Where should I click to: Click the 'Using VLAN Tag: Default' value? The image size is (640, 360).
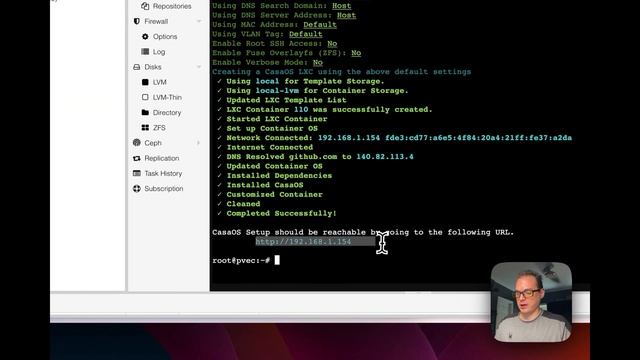click(x=305, y=34)
